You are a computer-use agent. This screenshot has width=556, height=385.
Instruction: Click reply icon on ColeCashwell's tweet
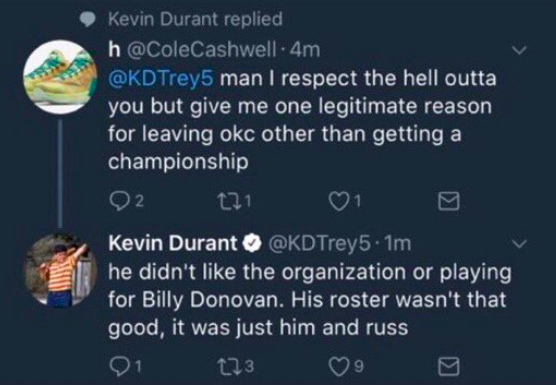click(x=120, y=202)
